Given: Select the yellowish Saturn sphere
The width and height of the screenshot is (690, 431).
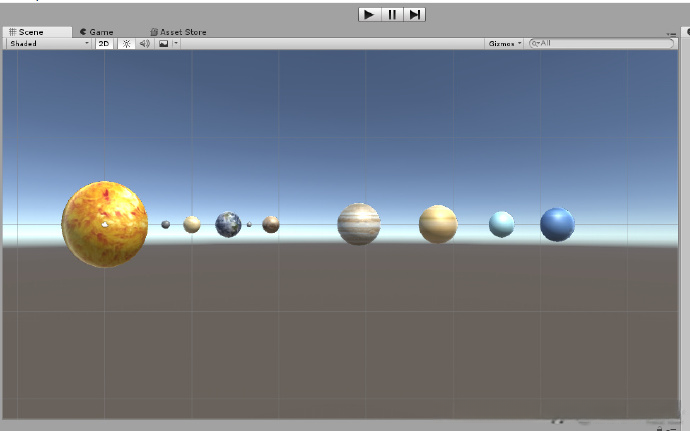Looking at the screenshot, I should pos(438,224).
